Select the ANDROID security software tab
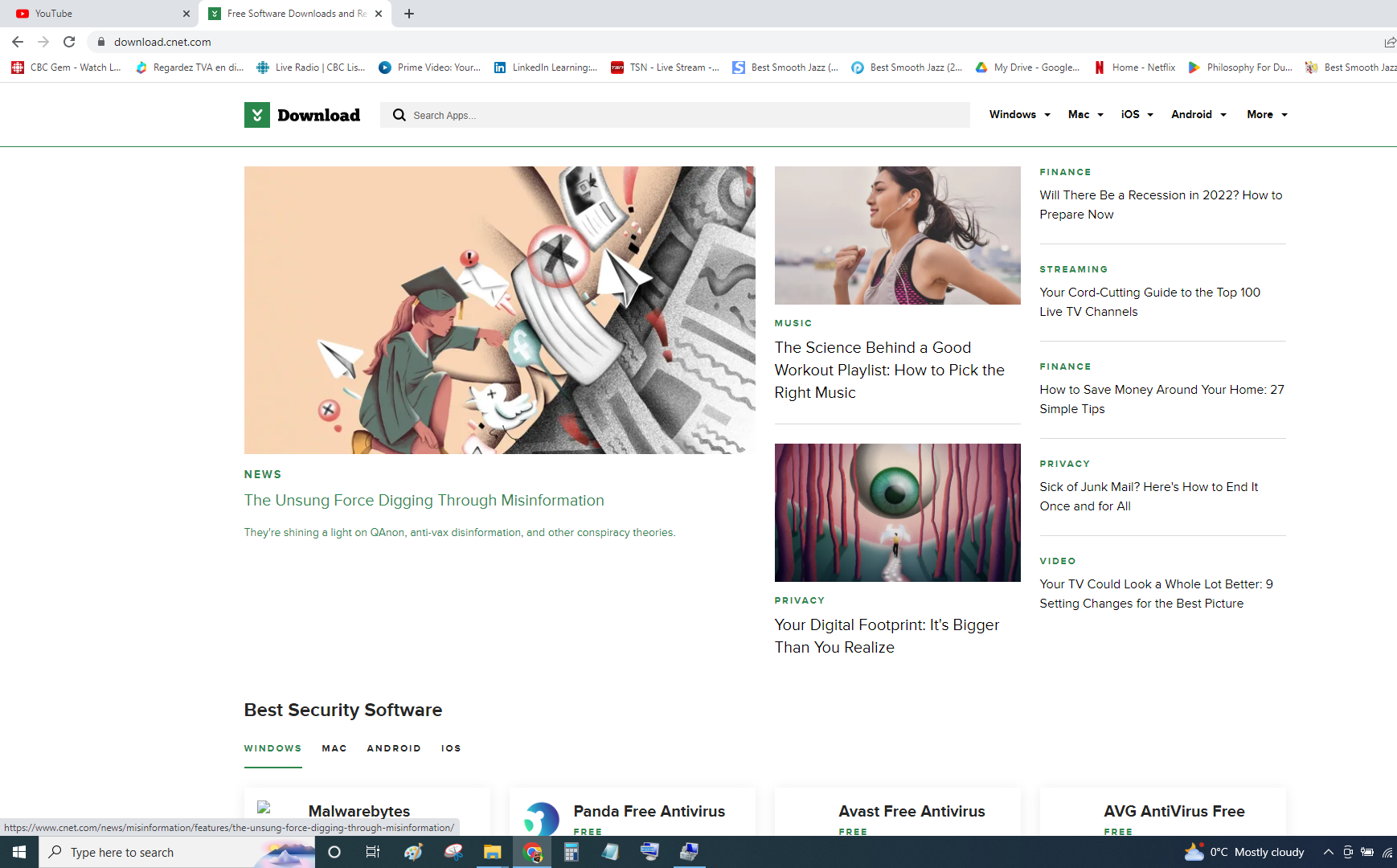Image resolution: width=1397 pixels, height=868 pixels. pyautogui.click(x=394, y=748)
